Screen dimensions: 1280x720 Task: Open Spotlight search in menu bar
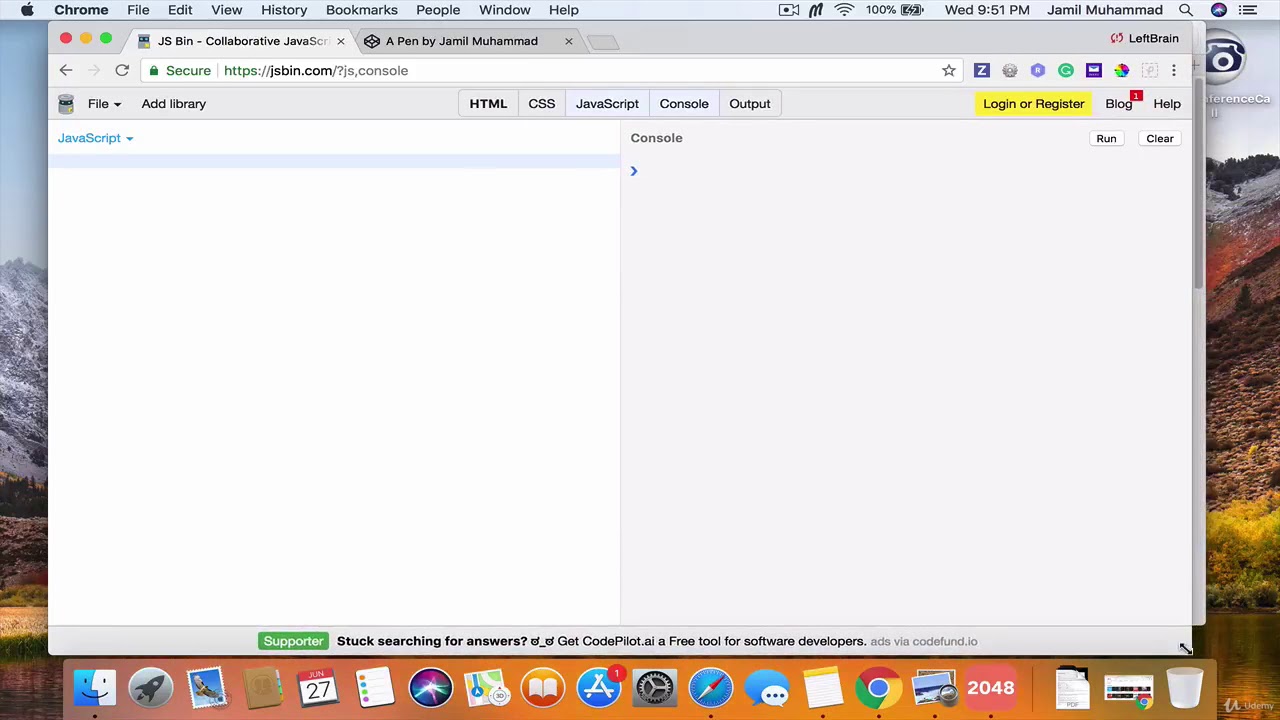pos(1186,10)
